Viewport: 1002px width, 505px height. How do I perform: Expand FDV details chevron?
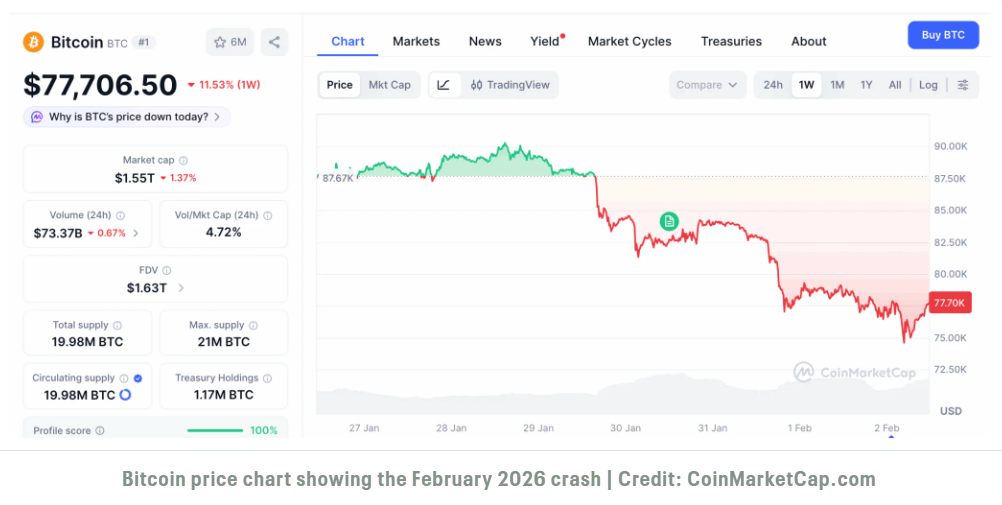click(x=181, y=288)
